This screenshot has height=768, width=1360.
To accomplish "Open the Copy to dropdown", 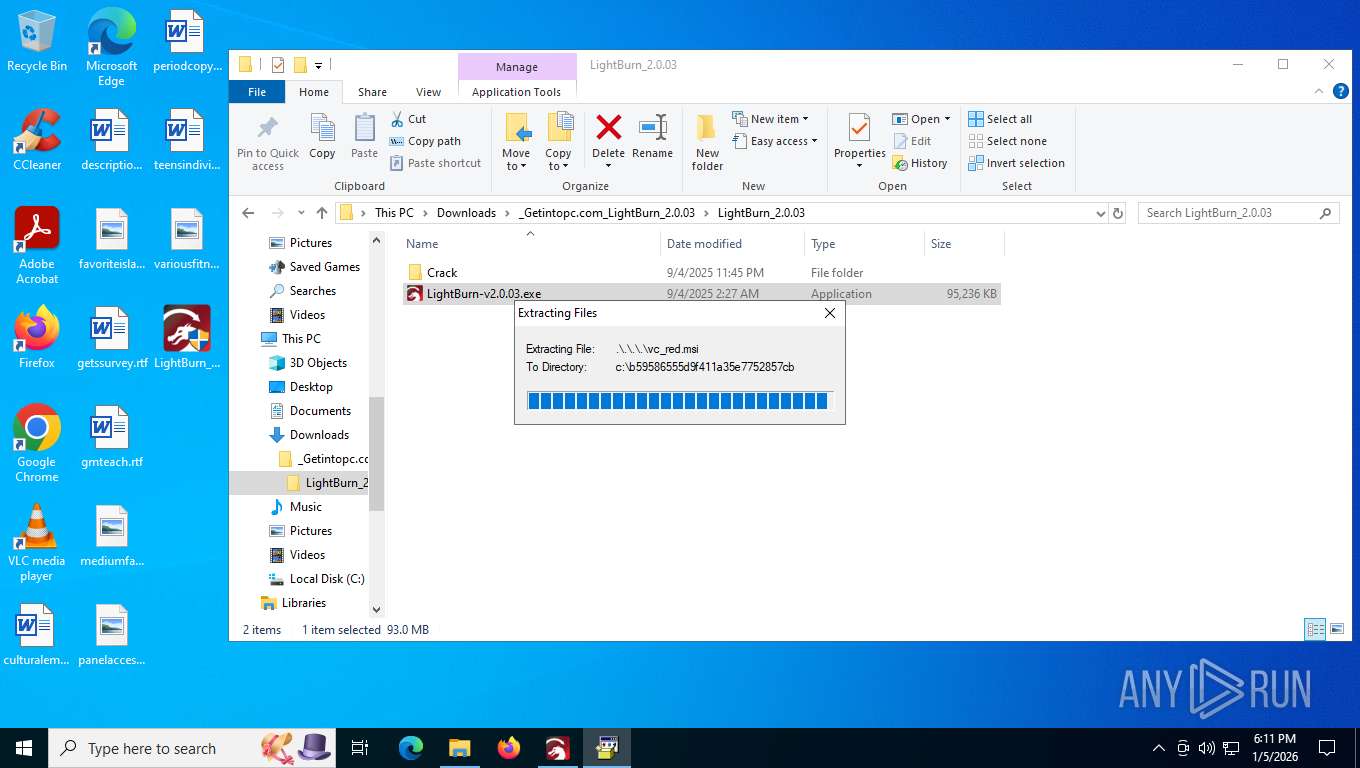I will [558, 160].
